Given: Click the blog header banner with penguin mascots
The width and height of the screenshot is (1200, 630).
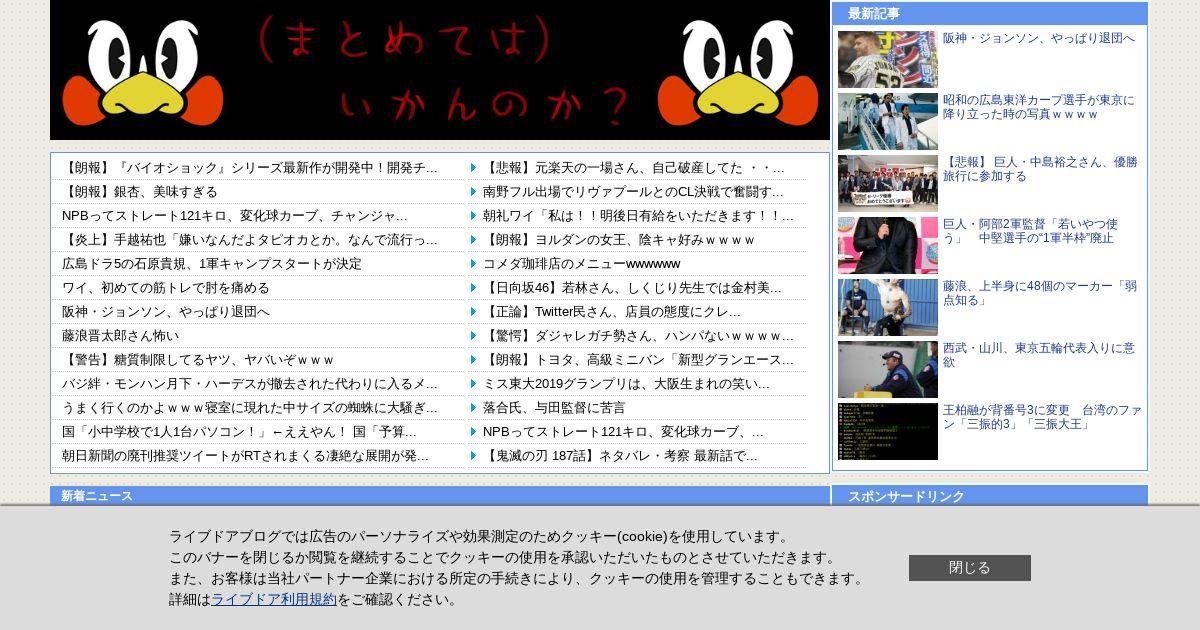Looking at the screenshot, I should (440, 70).
